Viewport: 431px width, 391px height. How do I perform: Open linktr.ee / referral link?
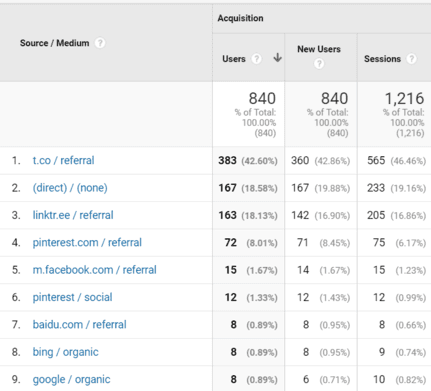[73, 215]
